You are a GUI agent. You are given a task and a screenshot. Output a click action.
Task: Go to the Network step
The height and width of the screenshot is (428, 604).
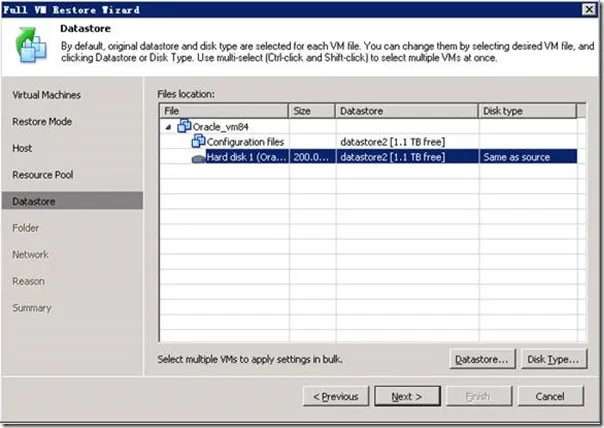[30, 254]
